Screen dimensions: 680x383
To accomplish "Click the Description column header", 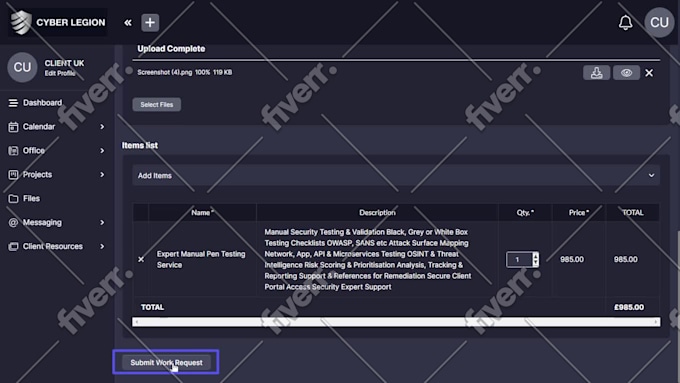I will [x=377, y=213].
